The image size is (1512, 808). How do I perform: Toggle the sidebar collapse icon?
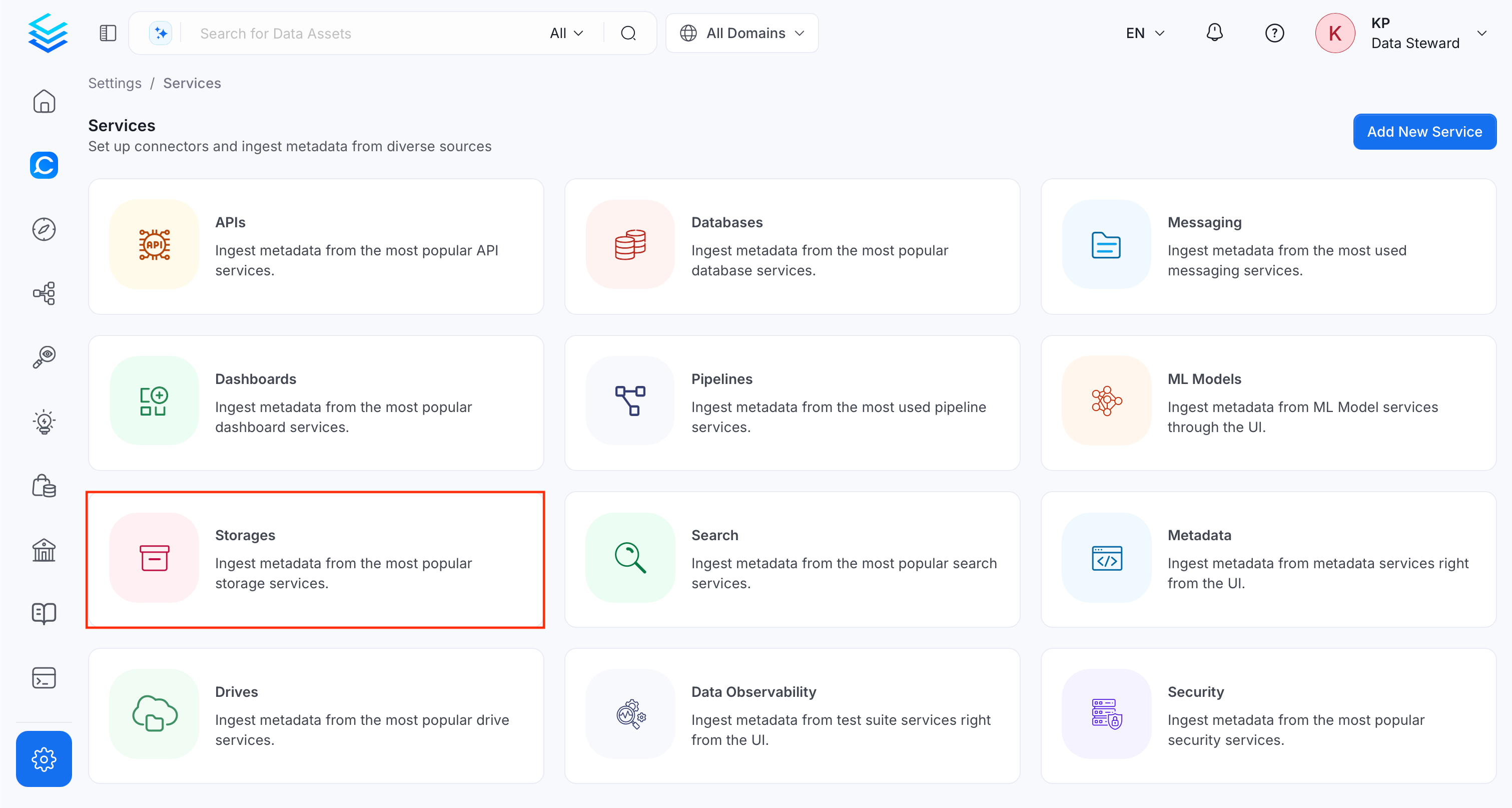(x=108, y=34)
